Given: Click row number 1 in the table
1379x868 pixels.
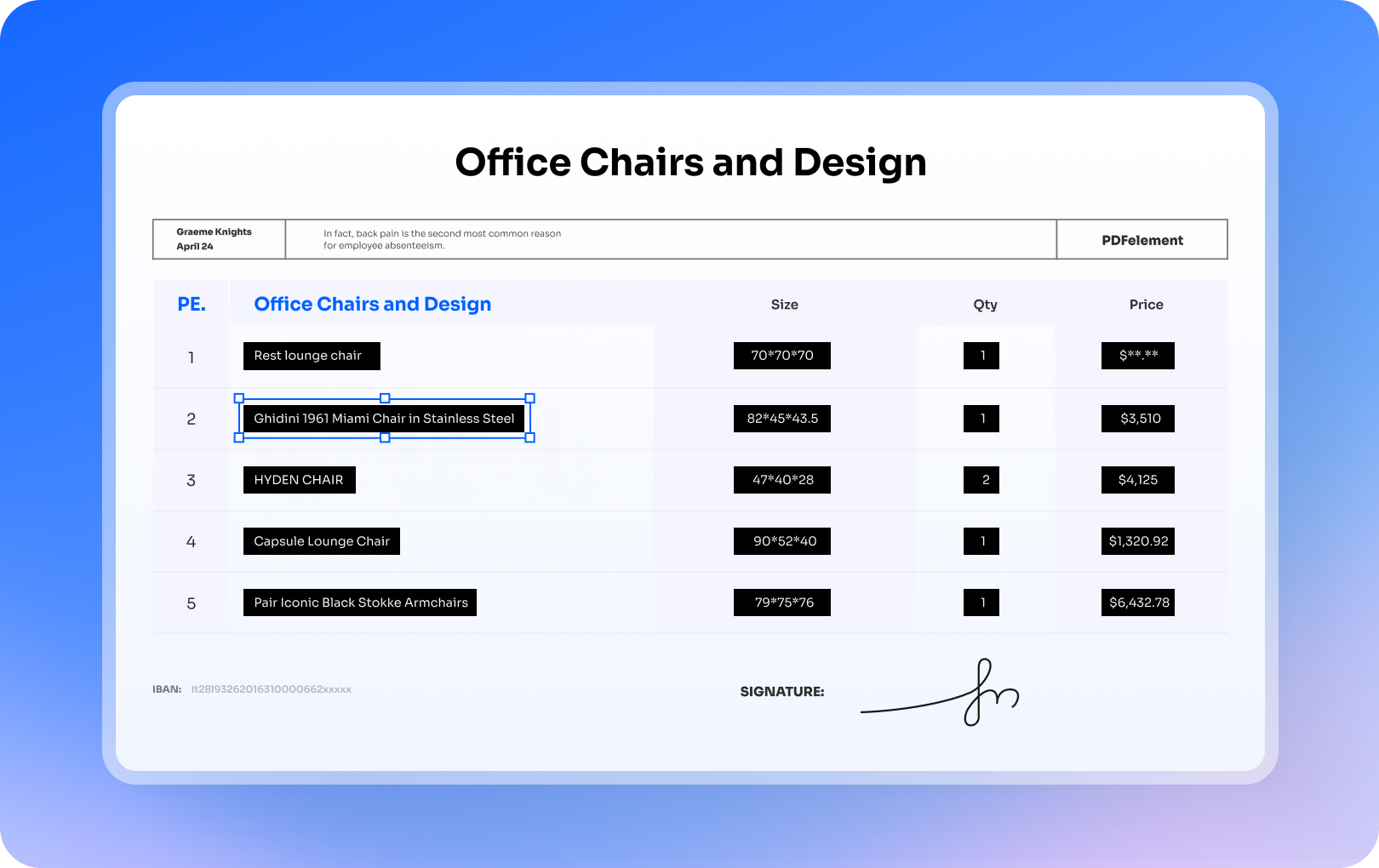Looking at the screenshot, I should tap(192, 357).
